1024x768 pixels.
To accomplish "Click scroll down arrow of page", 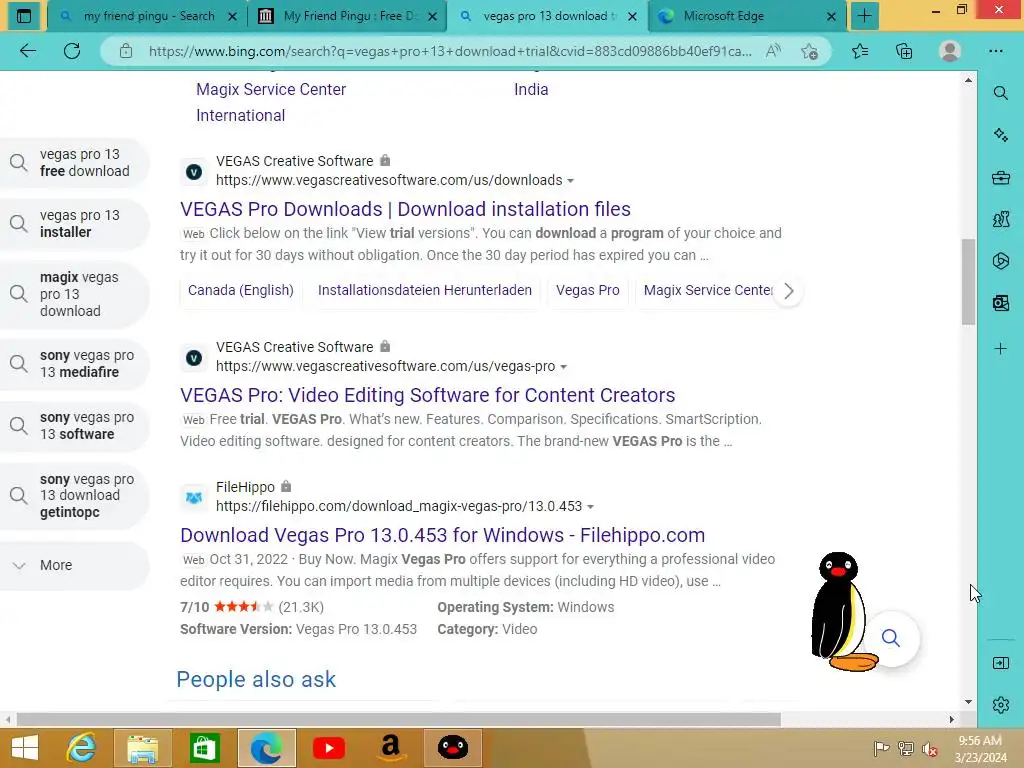I will click(968, 702).
